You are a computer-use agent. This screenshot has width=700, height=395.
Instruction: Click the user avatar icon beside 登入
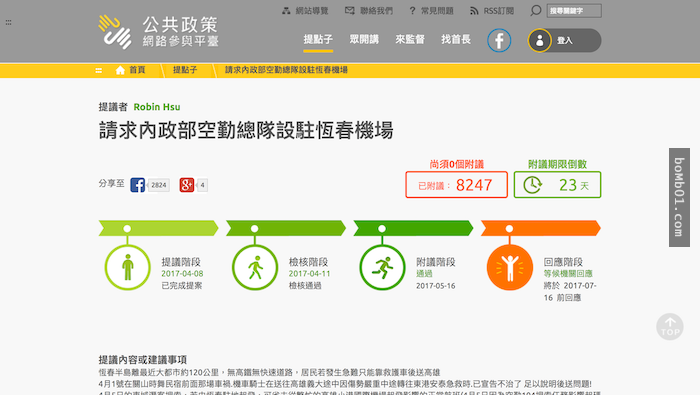540,41
